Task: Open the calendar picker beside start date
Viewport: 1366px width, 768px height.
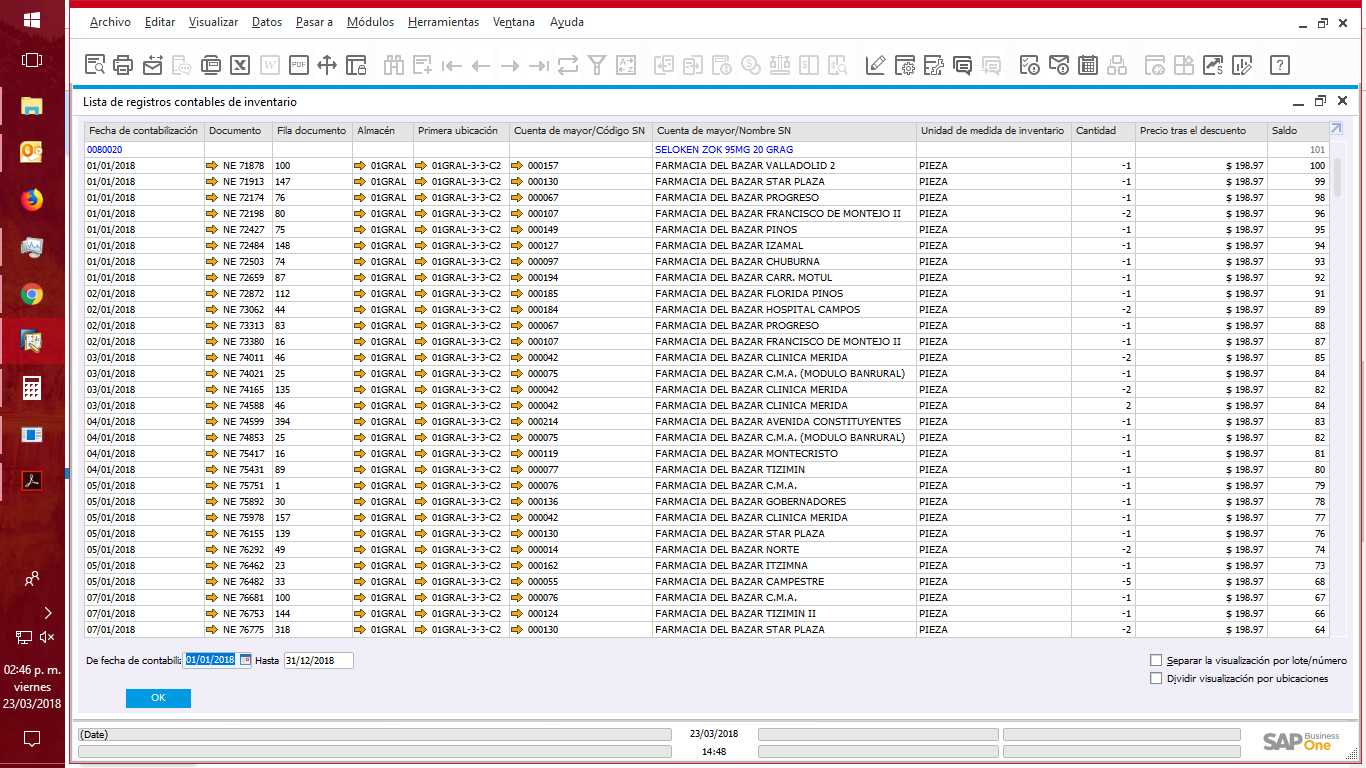Action: click(245, 661)
